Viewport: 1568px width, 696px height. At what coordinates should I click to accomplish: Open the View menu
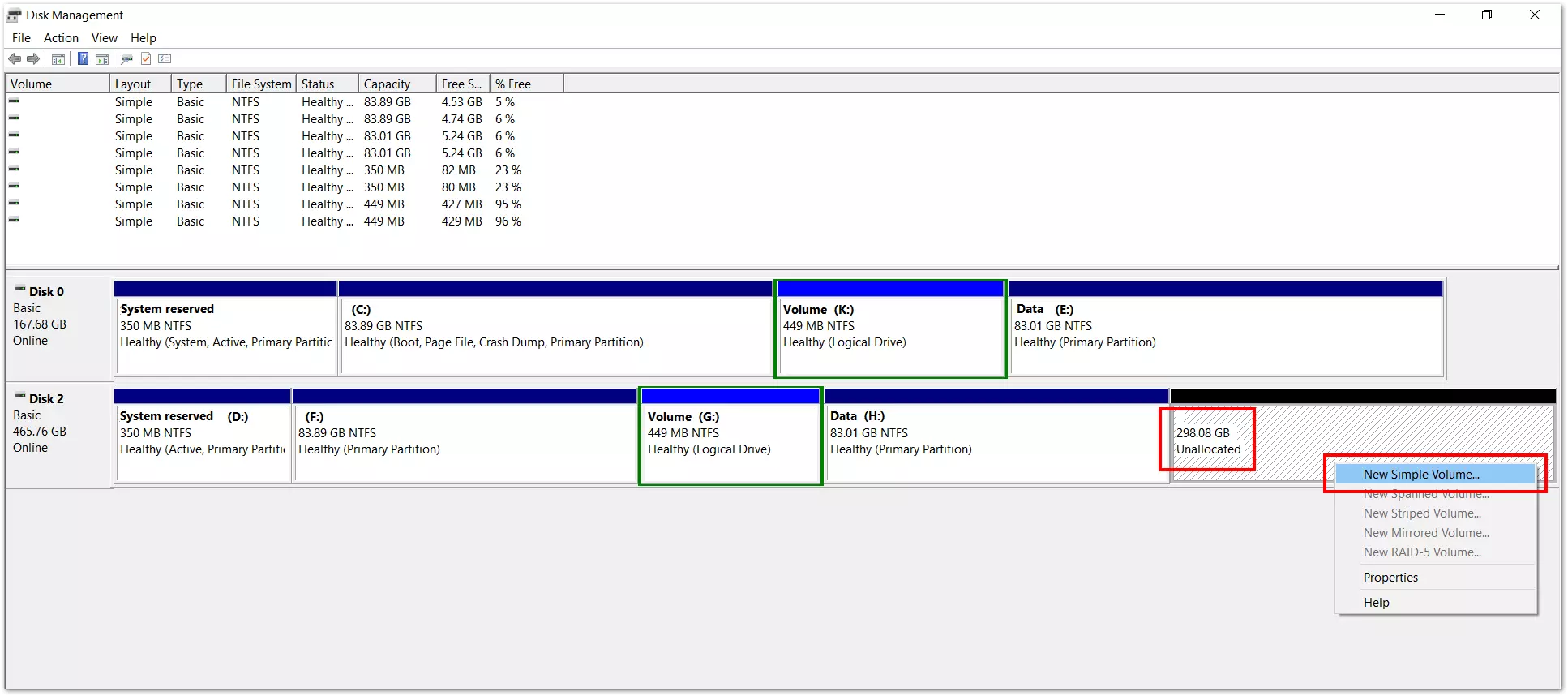[104, 38]
